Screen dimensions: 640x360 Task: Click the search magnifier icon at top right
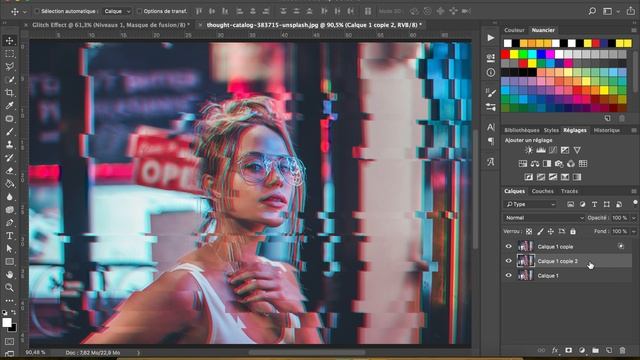click(x=592, y=11)
